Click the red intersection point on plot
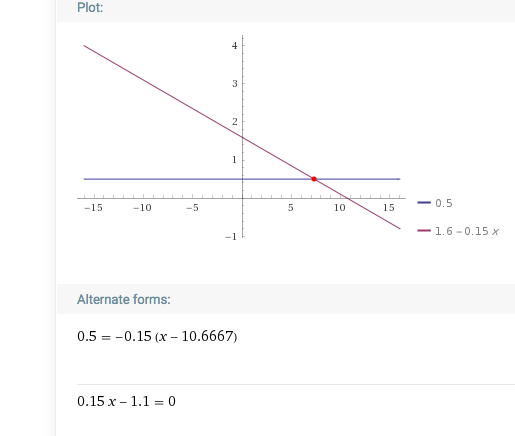This screenshot has width=515, height=436. point(314,179)
